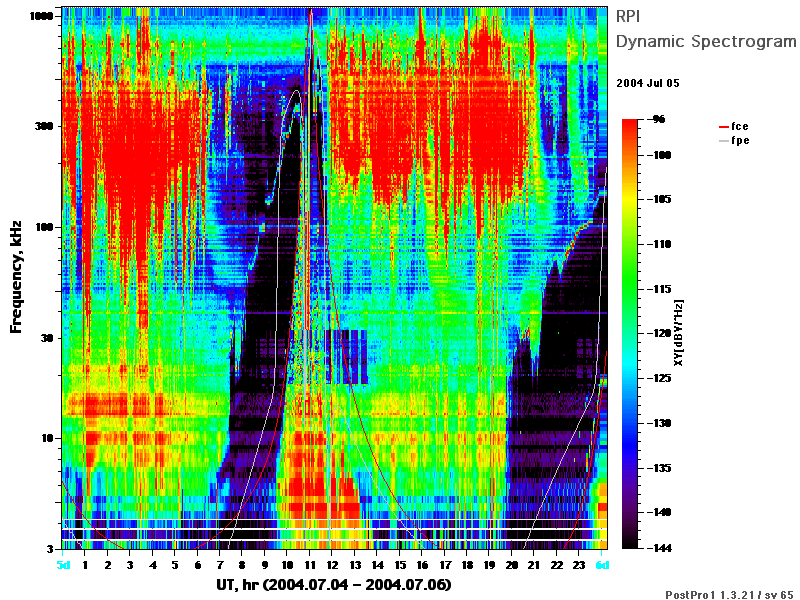
Task: Click the 300 kHz frequency axis label
Action: click(44, 126)
